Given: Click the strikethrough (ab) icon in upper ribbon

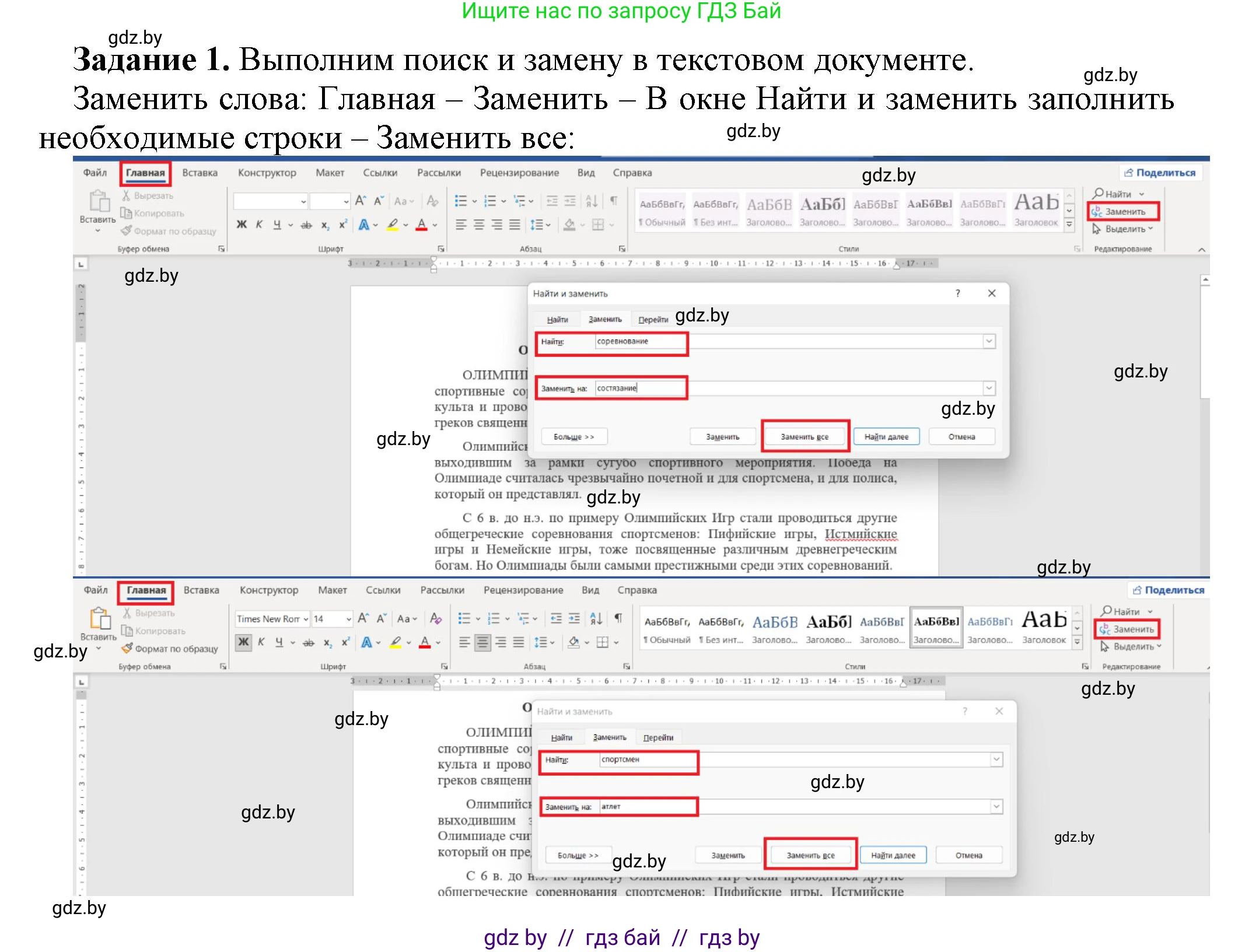Looking at the screenshot, I should click(306, 225).
